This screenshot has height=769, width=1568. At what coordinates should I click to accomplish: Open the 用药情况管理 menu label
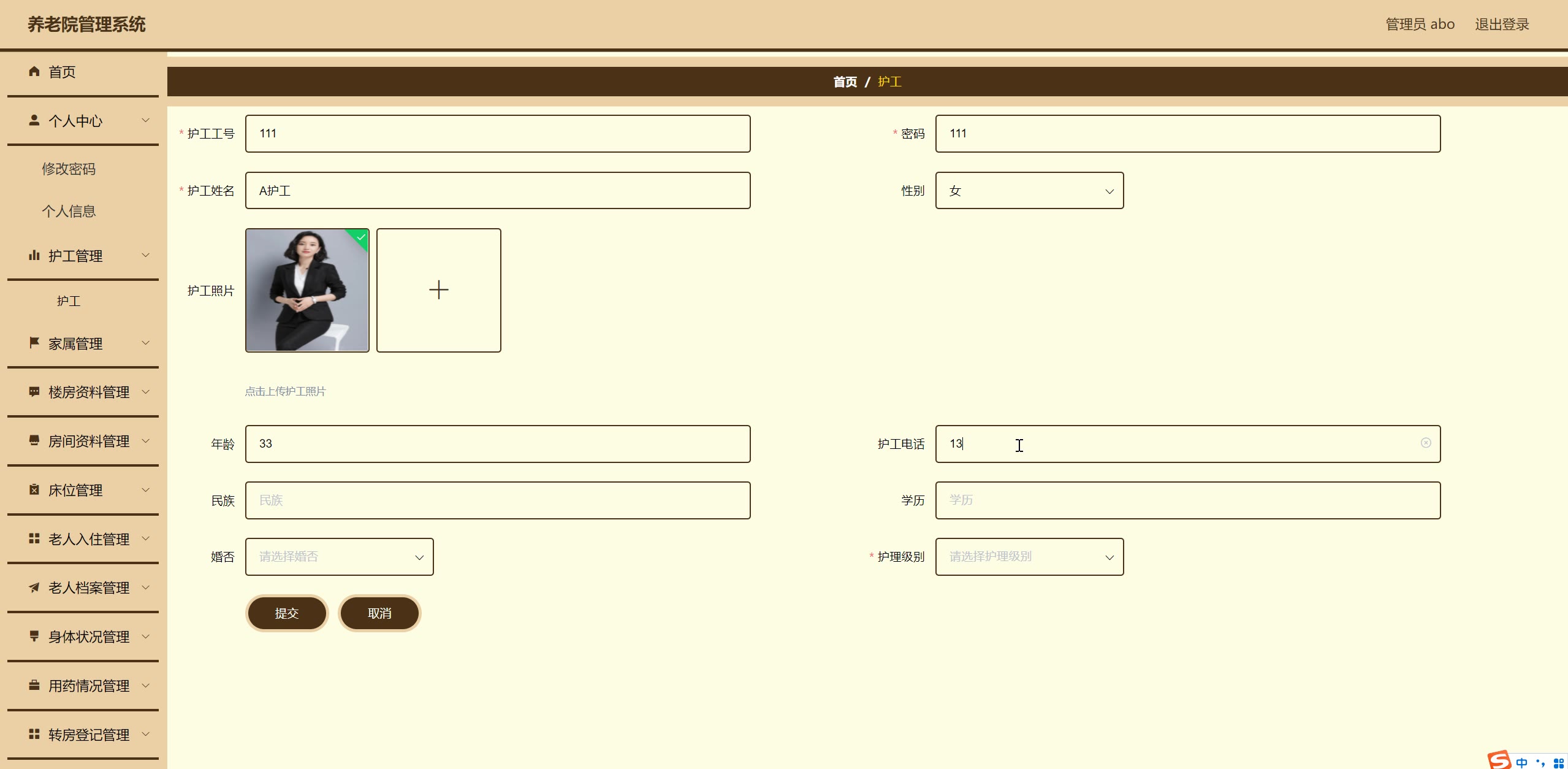(89, 686)
